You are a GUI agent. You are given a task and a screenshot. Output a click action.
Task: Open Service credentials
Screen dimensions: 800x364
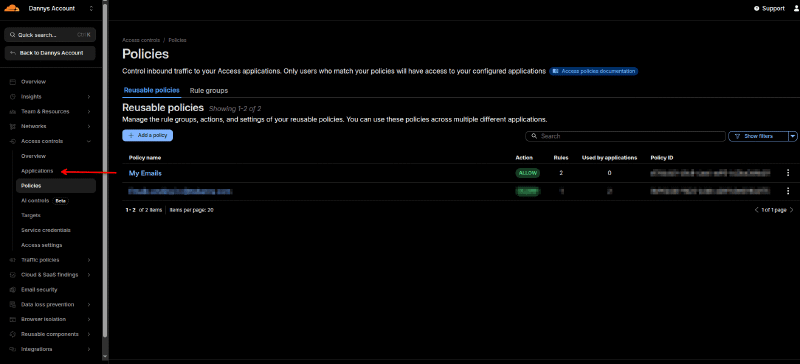(46, 230)
